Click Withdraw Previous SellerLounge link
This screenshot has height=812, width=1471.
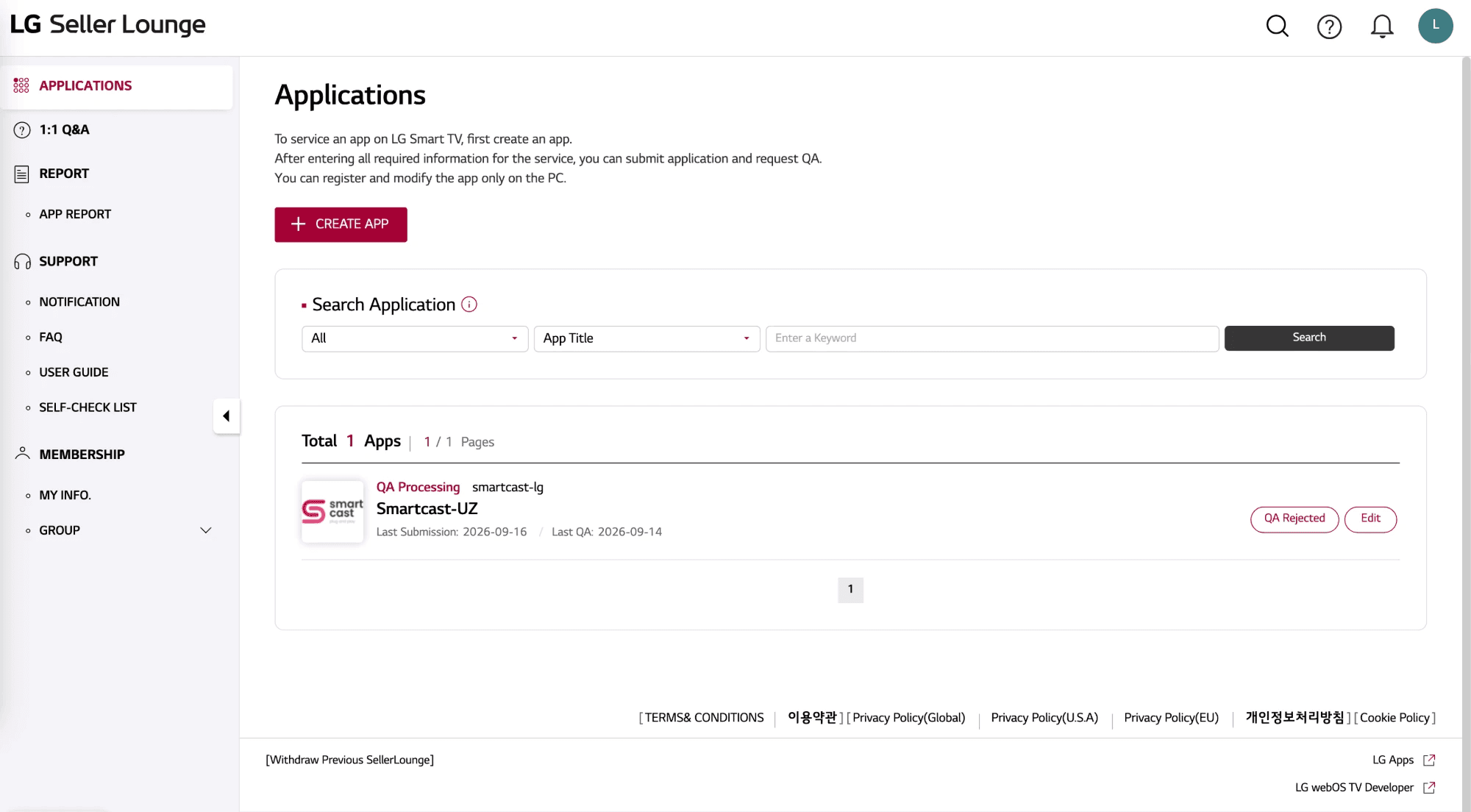350,760
